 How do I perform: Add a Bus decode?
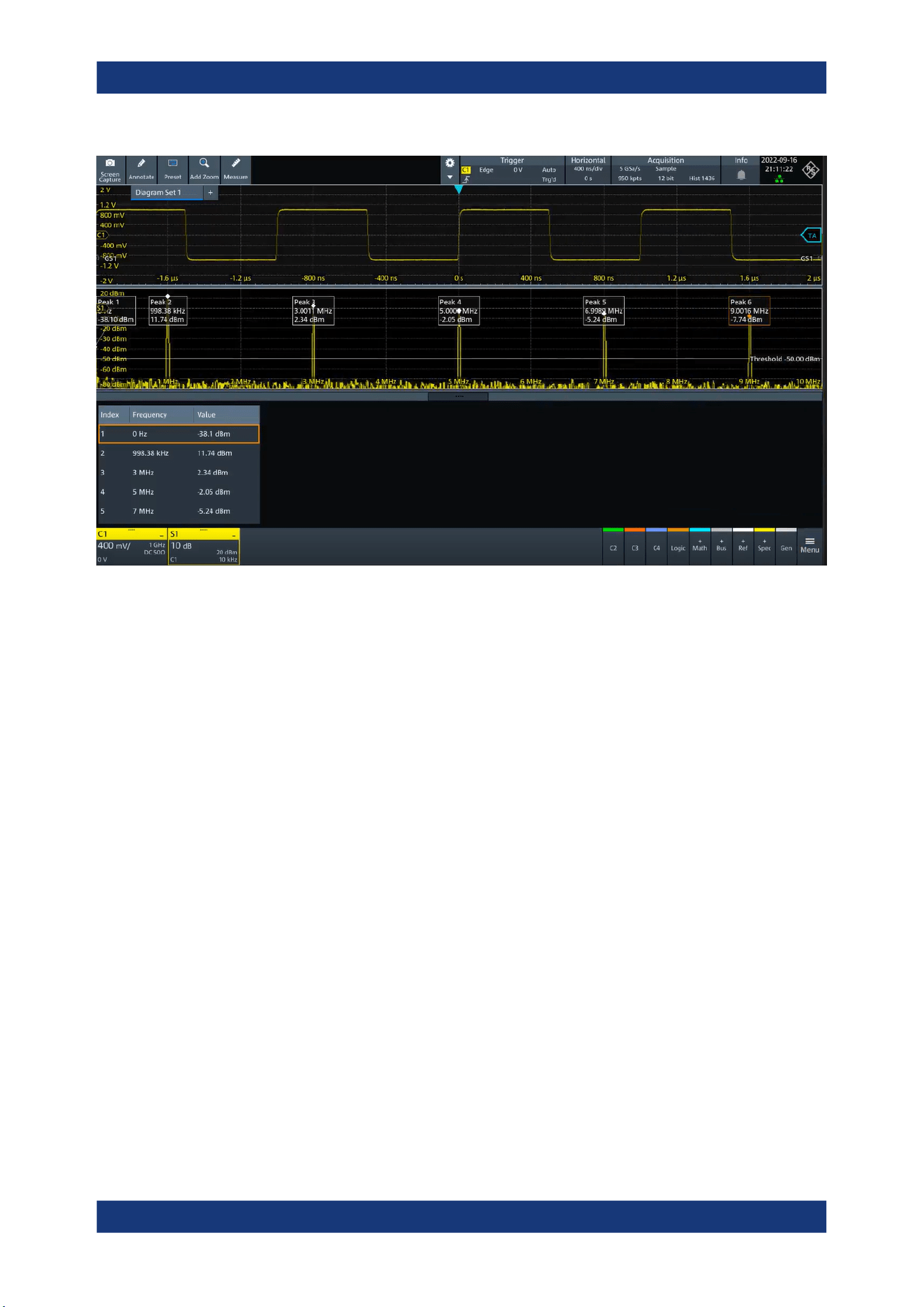(722, 547)
